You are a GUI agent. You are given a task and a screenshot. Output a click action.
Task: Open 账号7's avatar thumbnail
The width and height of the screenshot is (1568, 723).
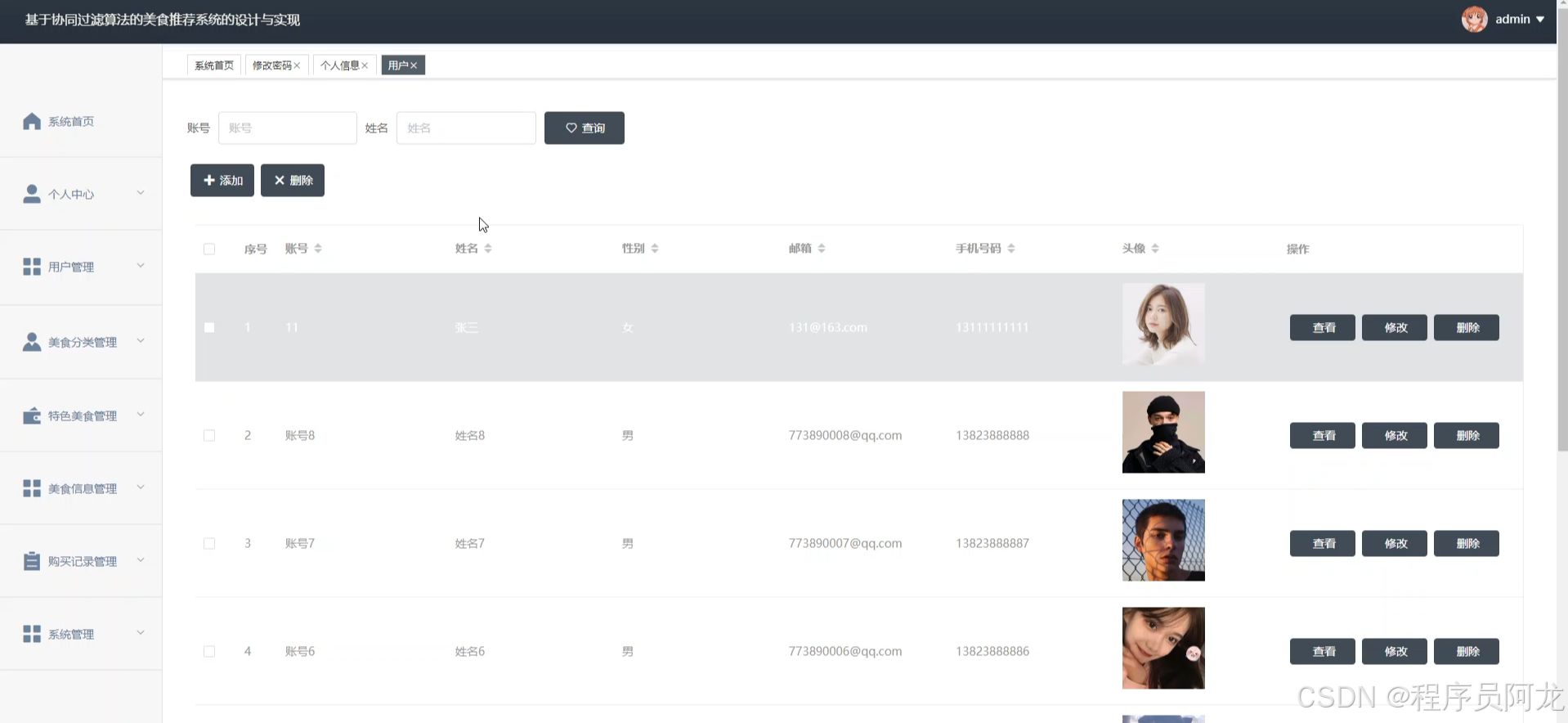(1163, 540)
